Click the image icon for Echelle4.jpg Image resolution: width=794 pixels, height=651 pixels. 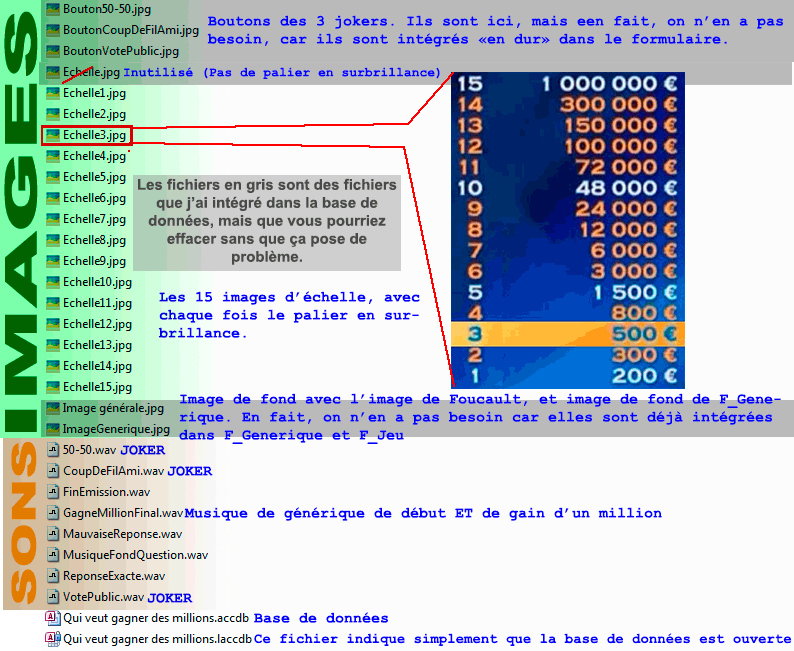point(53,156)
